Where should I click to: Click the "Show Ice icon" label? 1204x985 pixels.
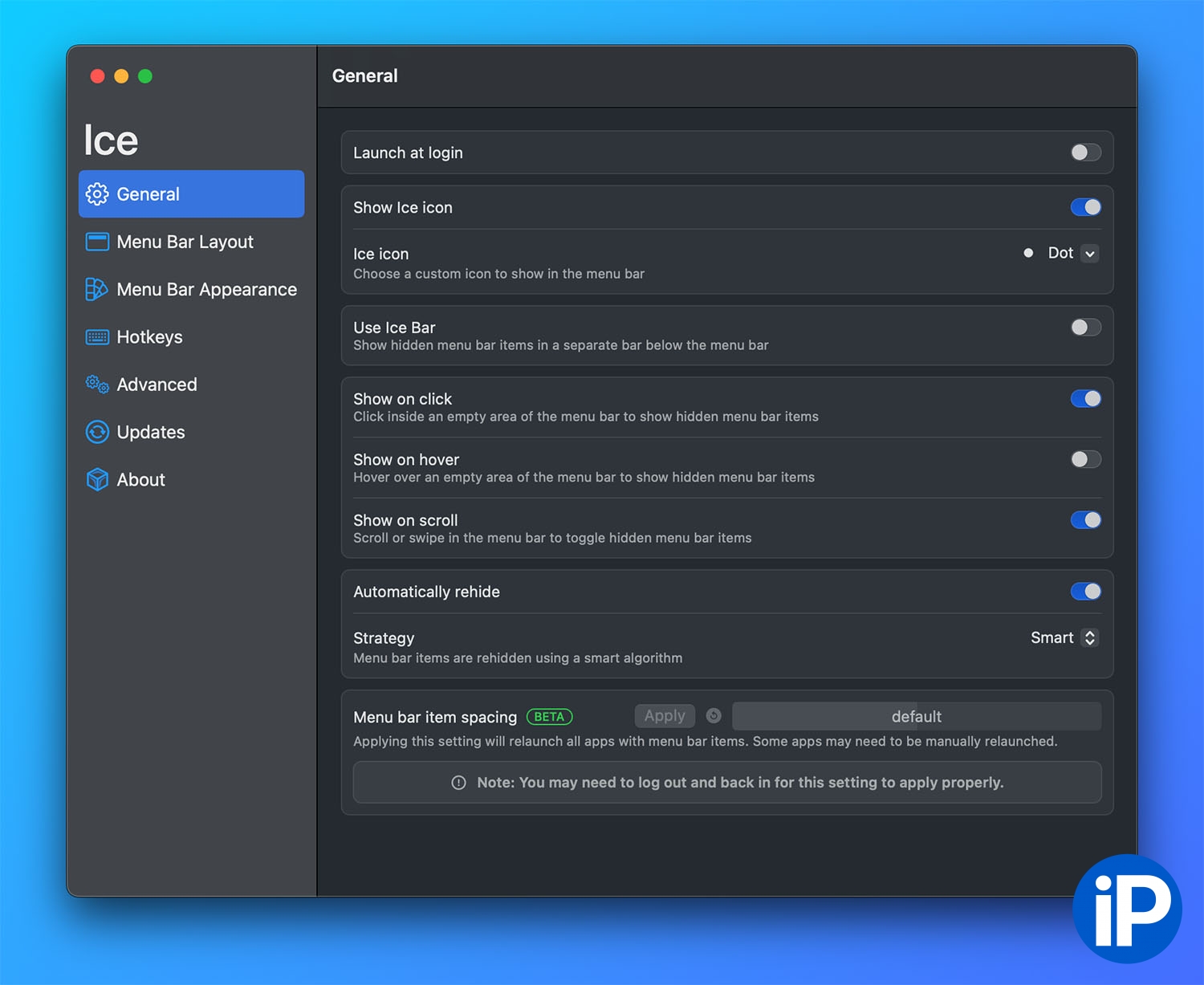tap(403, 207)
